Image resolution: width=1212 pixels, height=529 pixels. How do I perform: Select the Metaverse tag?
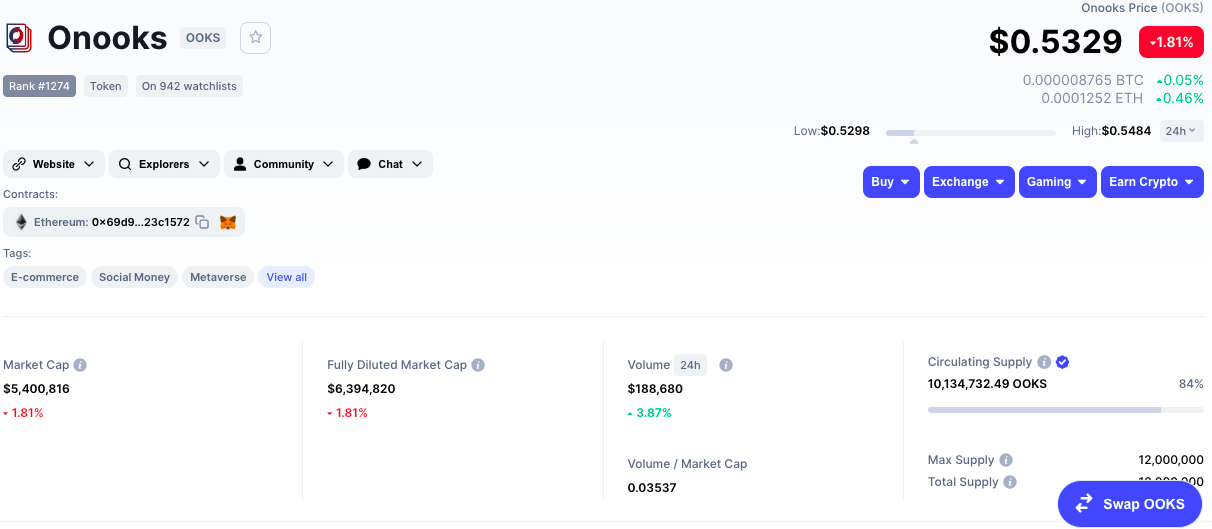pos(218,277)
